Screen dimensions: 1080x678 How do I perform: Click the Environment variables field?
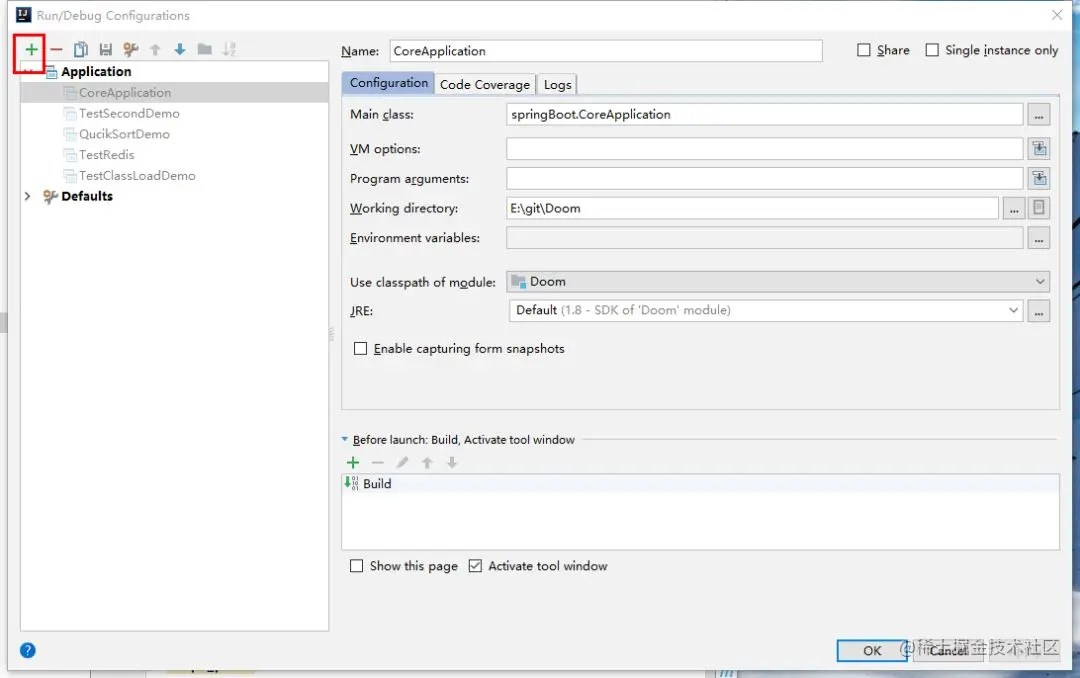[765, 238]
